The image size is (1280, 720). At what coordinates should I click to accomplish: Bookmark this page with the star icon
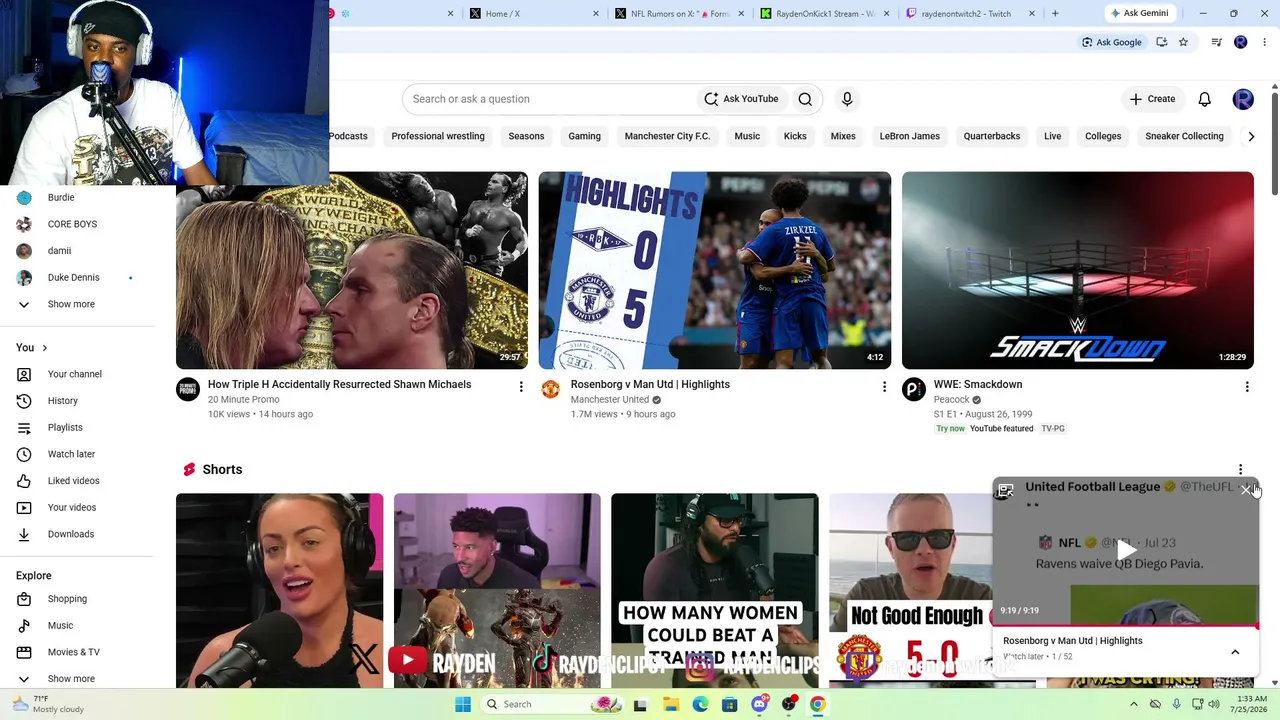(x=1183, y=42)
